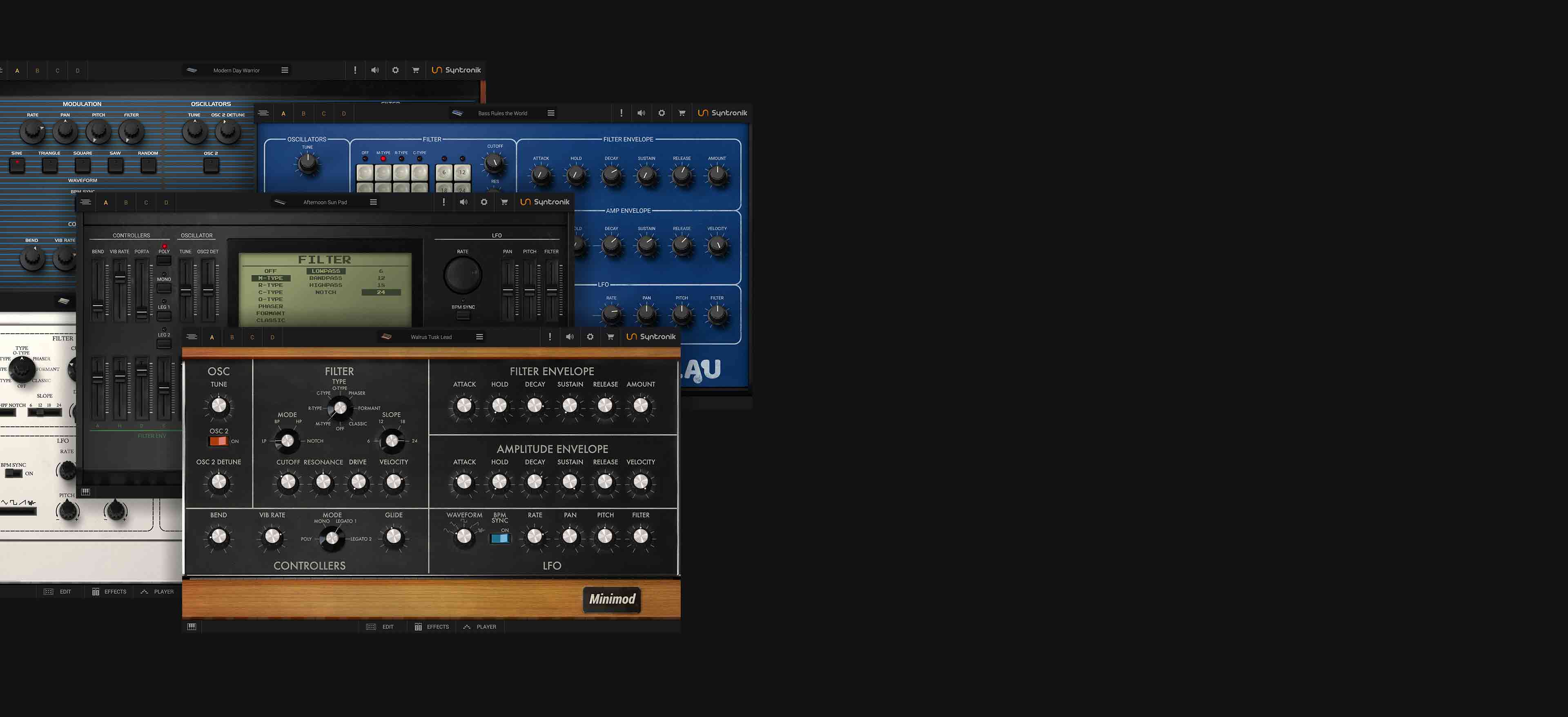This screenshot has height=717, width=1568.
Task: Toggle BPM SYNC blue switch in Minimod LFO
Action: [500, 538]
